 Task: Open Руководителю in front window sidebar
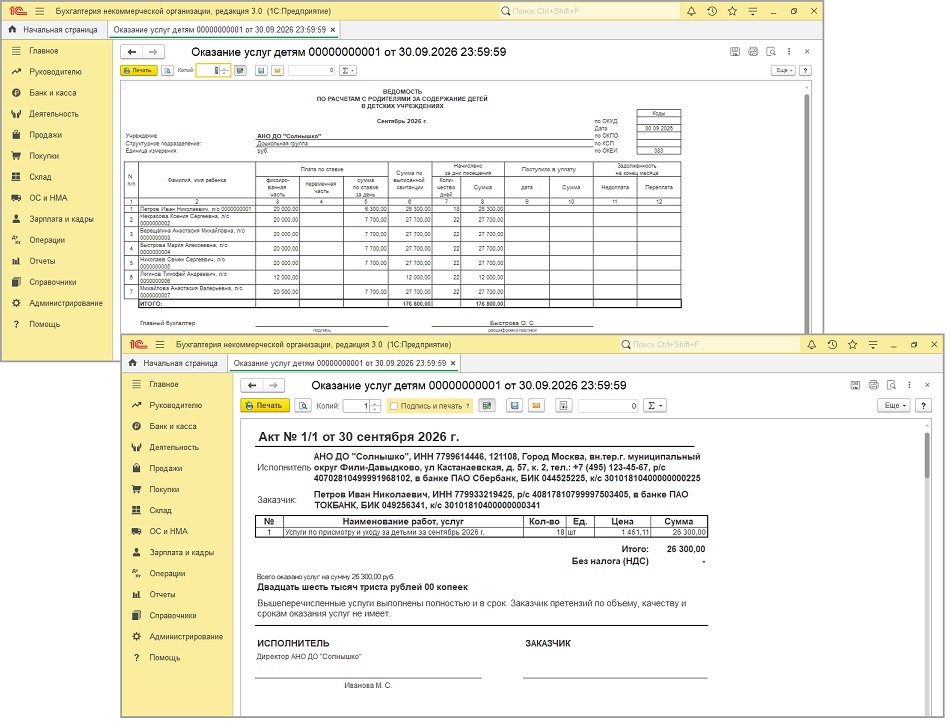click(176, 405)
